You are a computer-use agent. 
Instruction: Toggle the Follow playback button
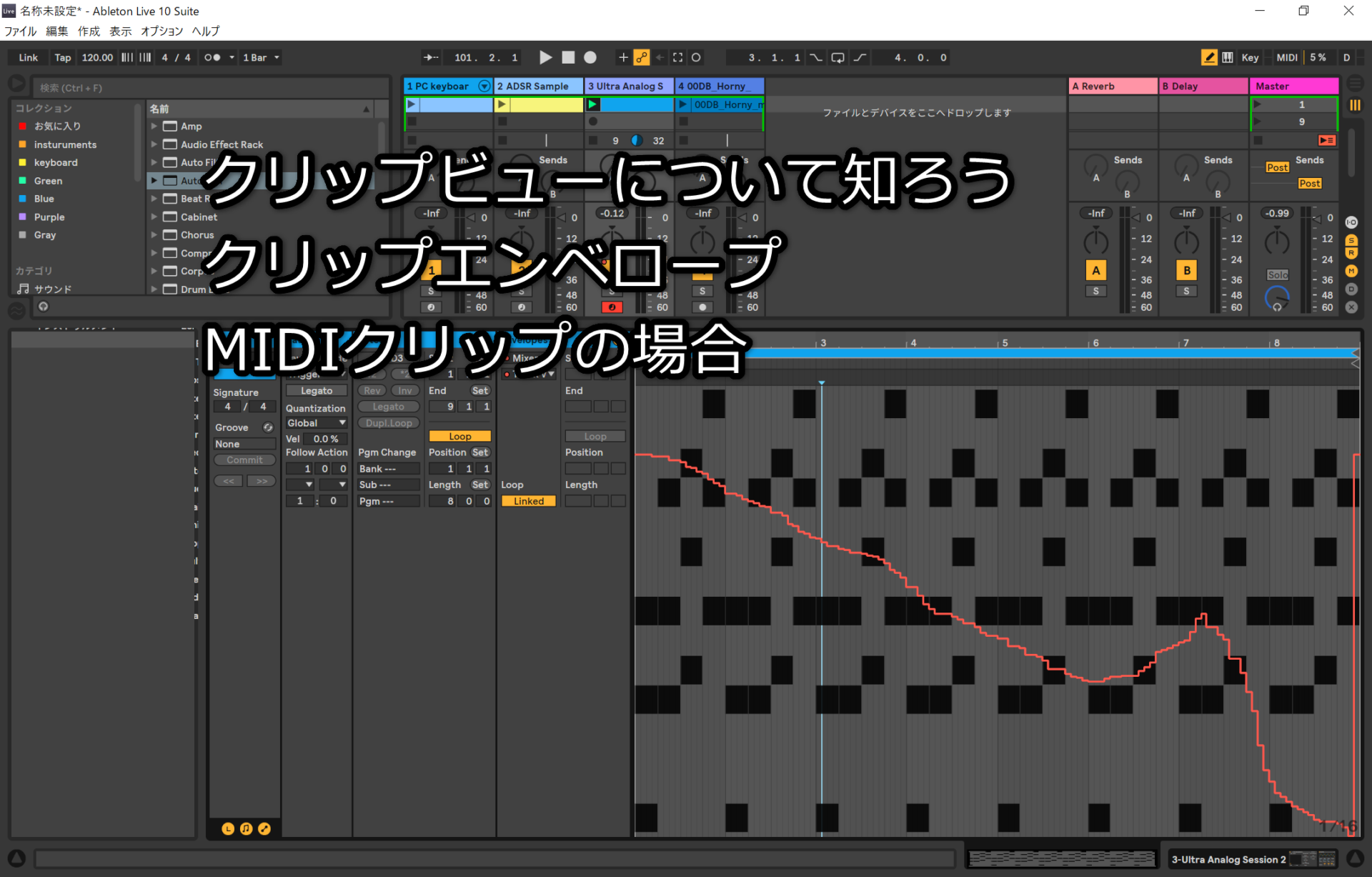click(431, 57)
